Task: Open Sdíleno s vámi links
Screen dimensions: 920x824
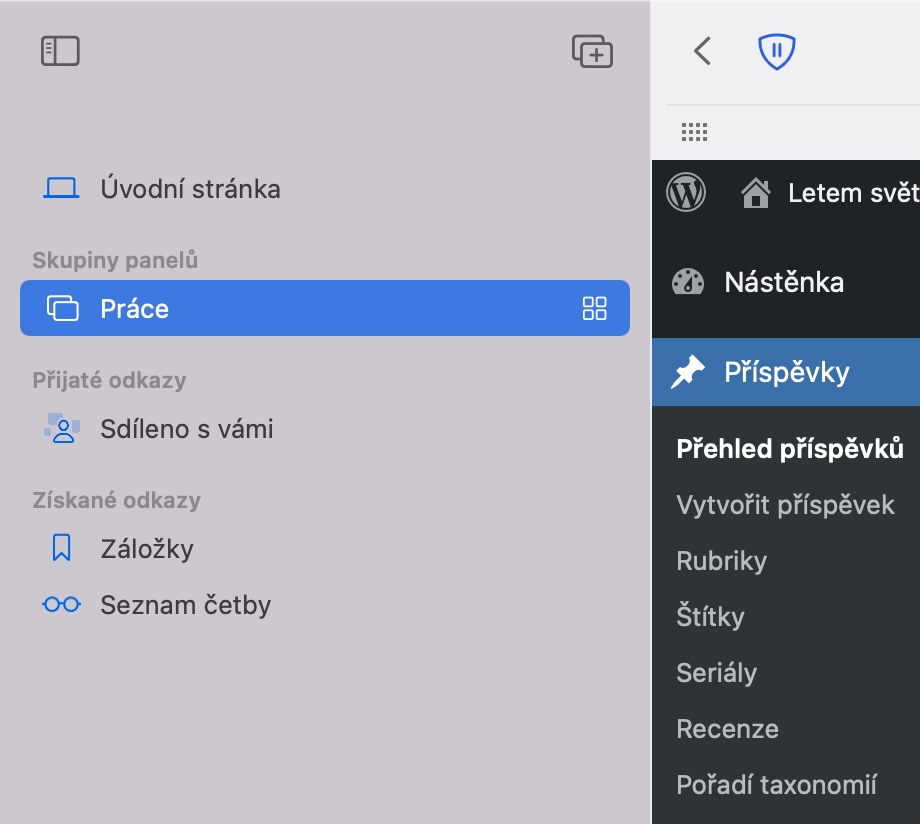Action: click(186, 429)
